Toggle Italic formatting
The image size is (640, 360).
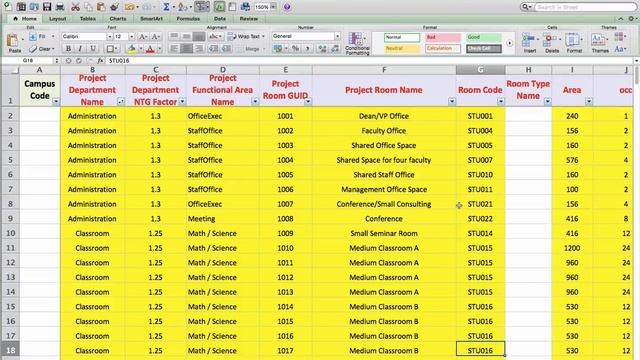click(x=80, y=49)
